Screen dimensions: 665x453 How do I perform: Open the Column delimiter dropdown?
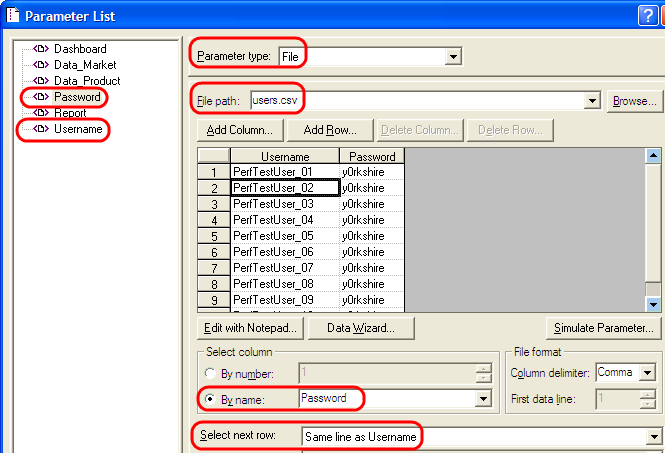pyautogui.click(x=649, y=373)
